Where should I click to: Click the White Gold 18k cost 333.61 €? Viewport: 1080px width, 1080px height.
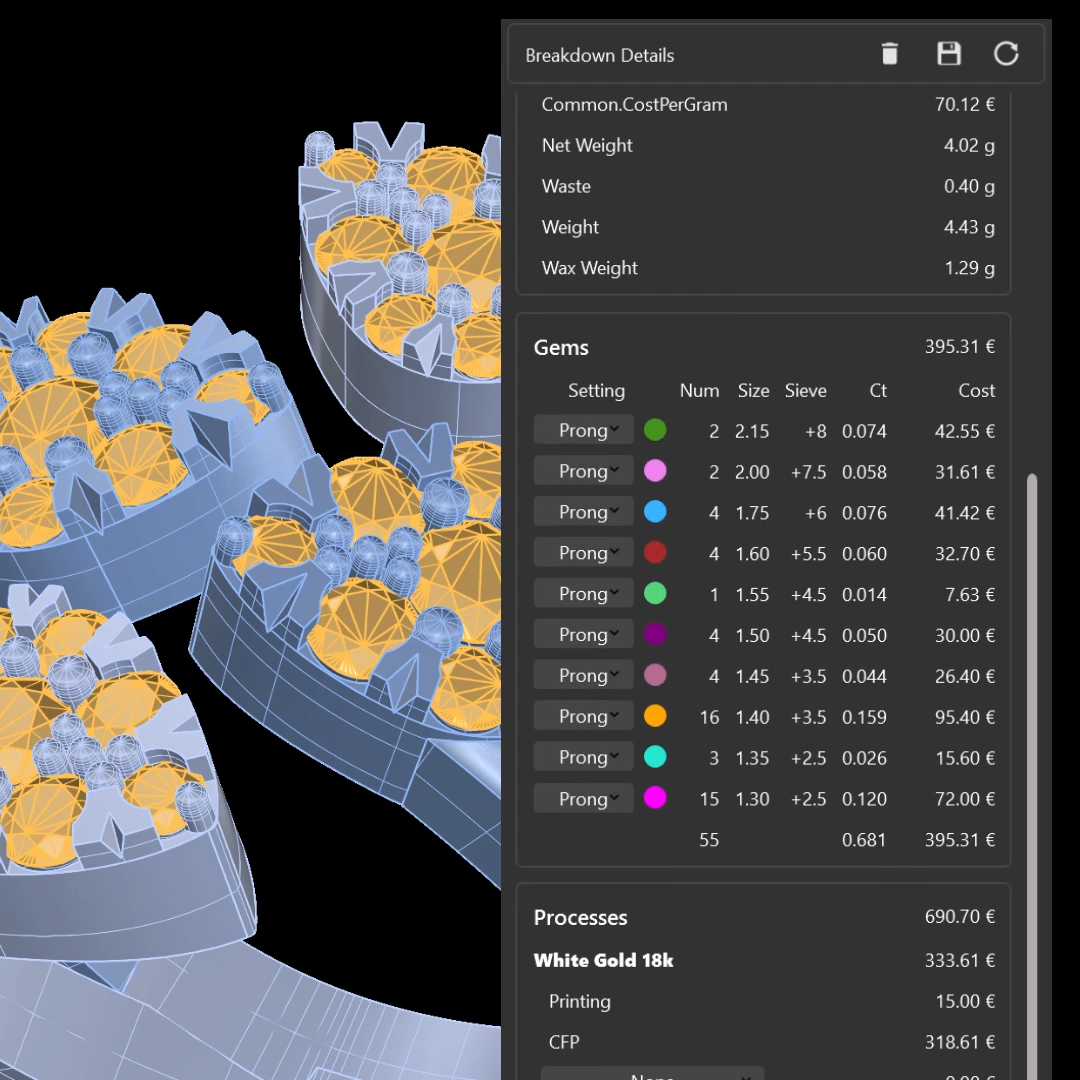click(x=959, y=960)
